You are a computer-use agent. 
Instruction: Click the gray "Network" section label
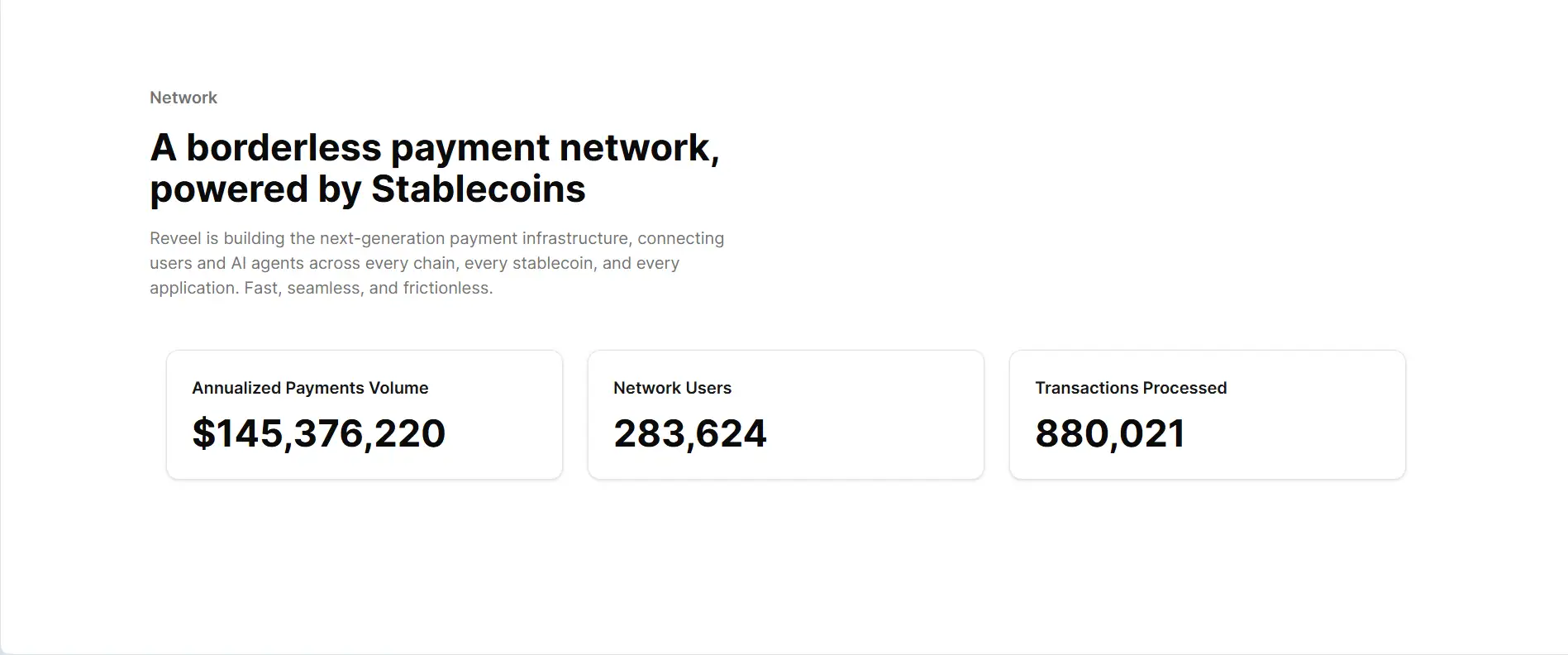183,98
